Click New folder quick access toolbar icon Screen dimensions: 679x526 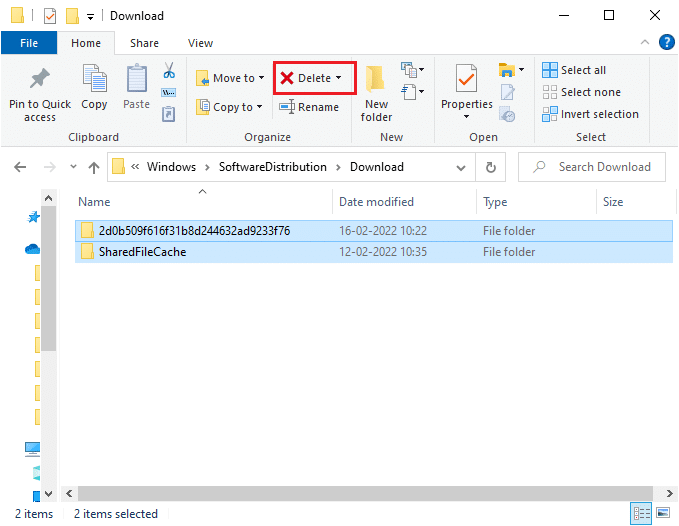coord(72,16)
